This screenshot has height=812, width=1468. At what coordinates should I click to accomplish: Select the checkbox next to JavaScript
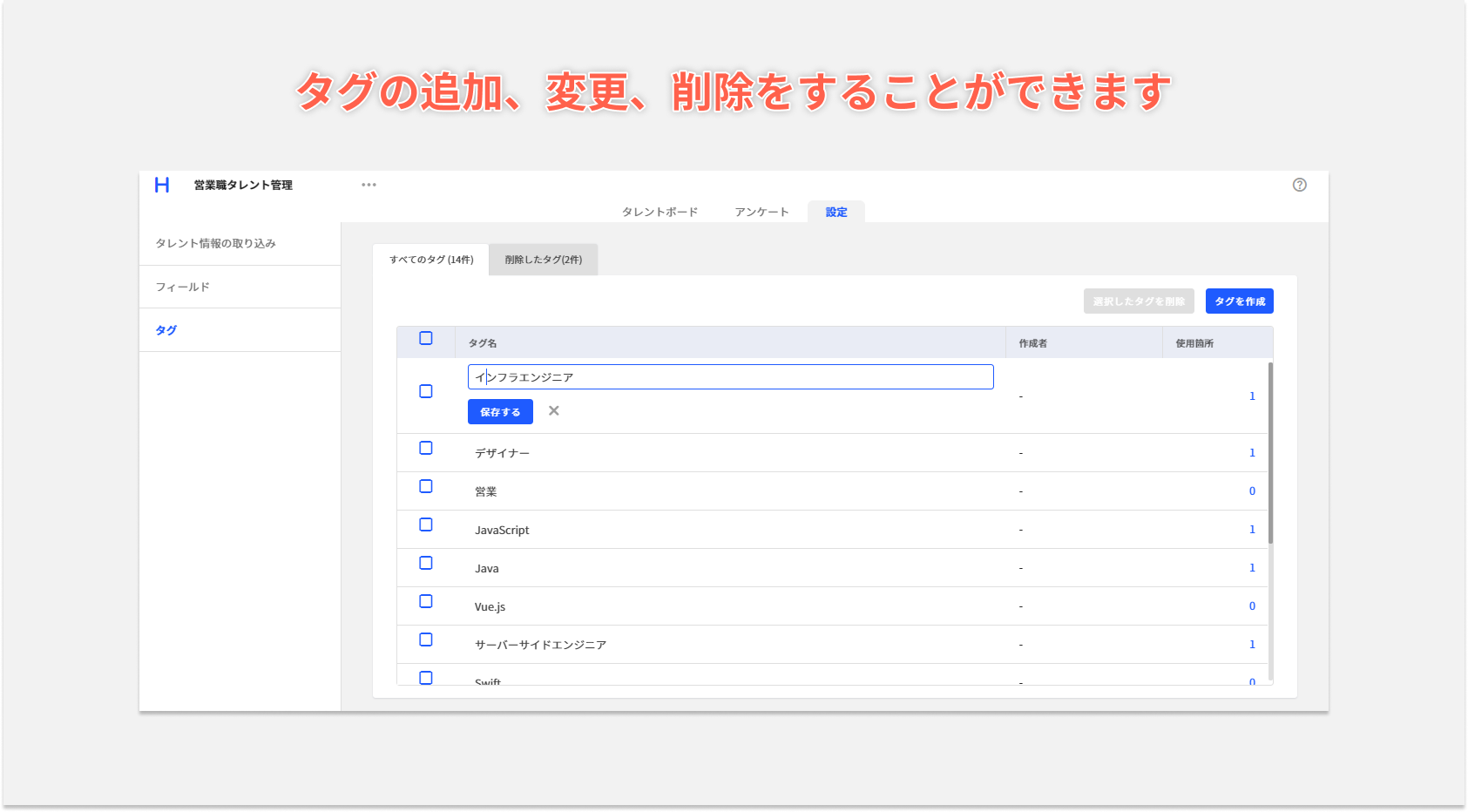click(426, 525)
